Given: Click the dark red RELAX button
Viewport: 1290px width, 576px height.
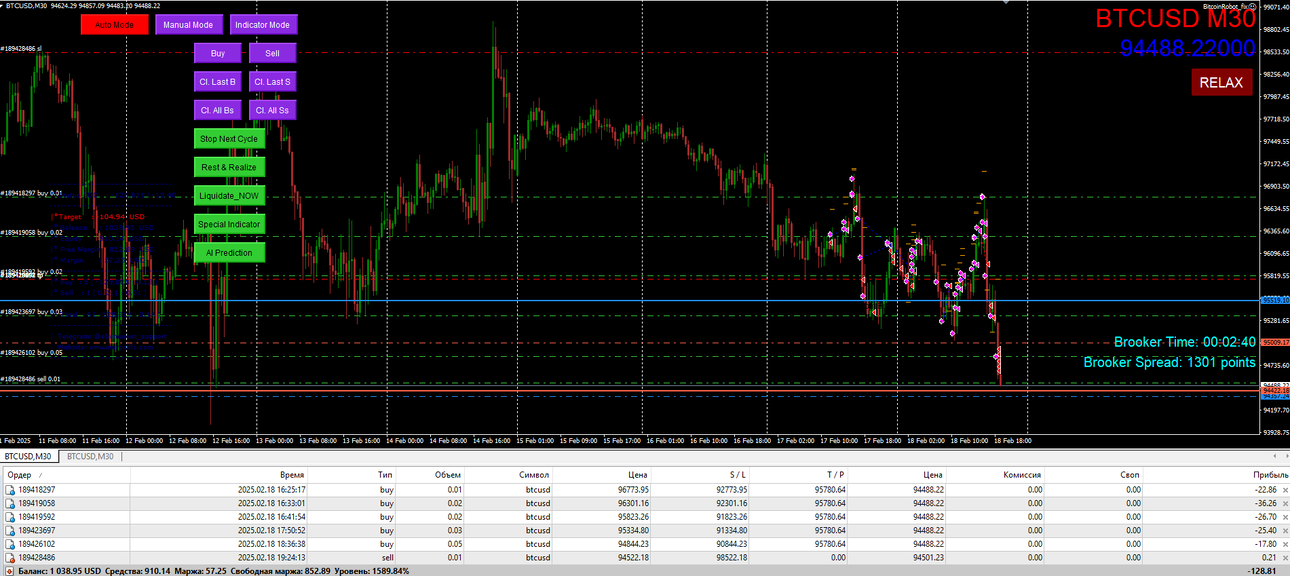Looking at the screenshot, I should click(x=1221, y=83).
